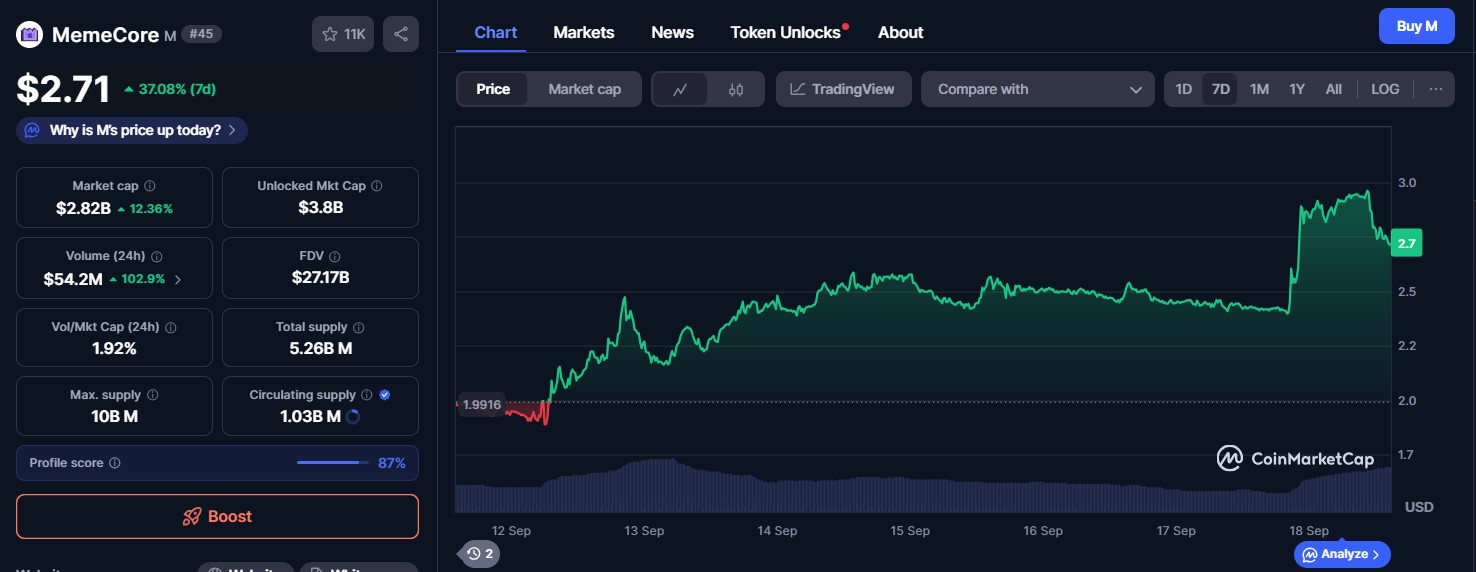Switch to the Chart tab
The image size is (1476, 572).
point(495,32)
